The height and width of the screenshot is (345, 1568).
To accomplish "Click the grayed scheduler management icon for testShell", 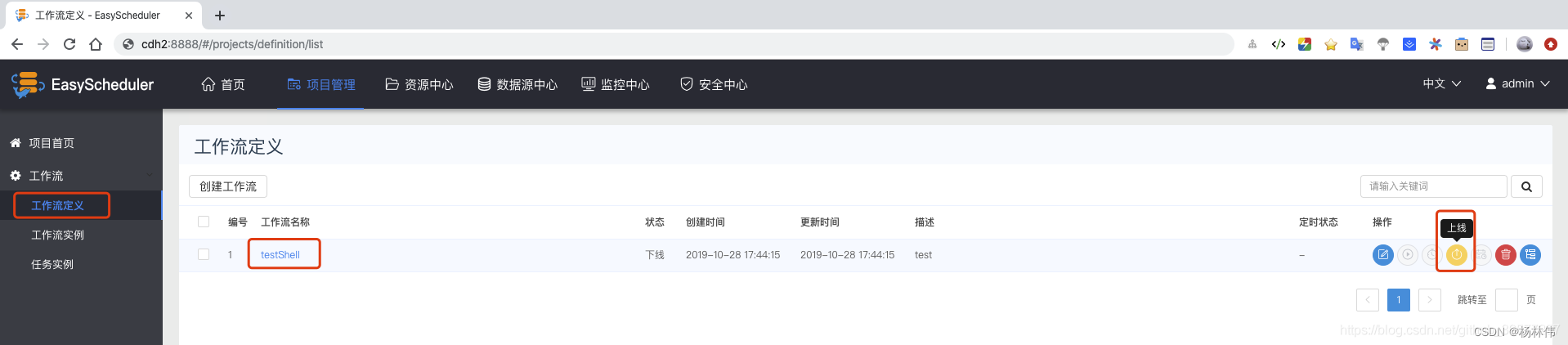I will [x=1481, y=255].
